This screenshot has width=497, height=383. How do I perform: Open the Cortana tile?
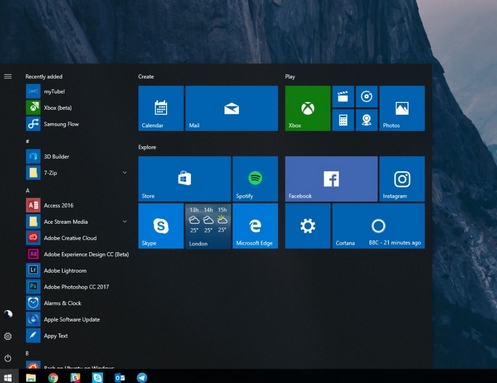(378, 226)
